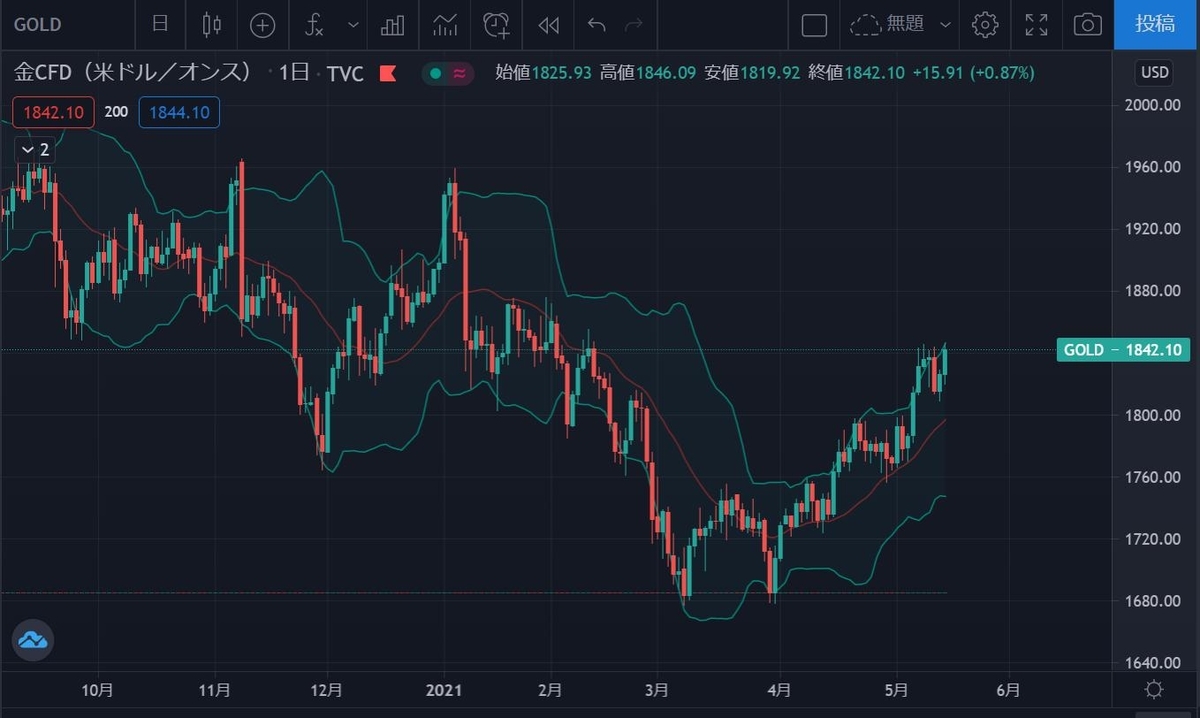Open the fx indicators menu

pyautogui.click(x=315, y=24)
